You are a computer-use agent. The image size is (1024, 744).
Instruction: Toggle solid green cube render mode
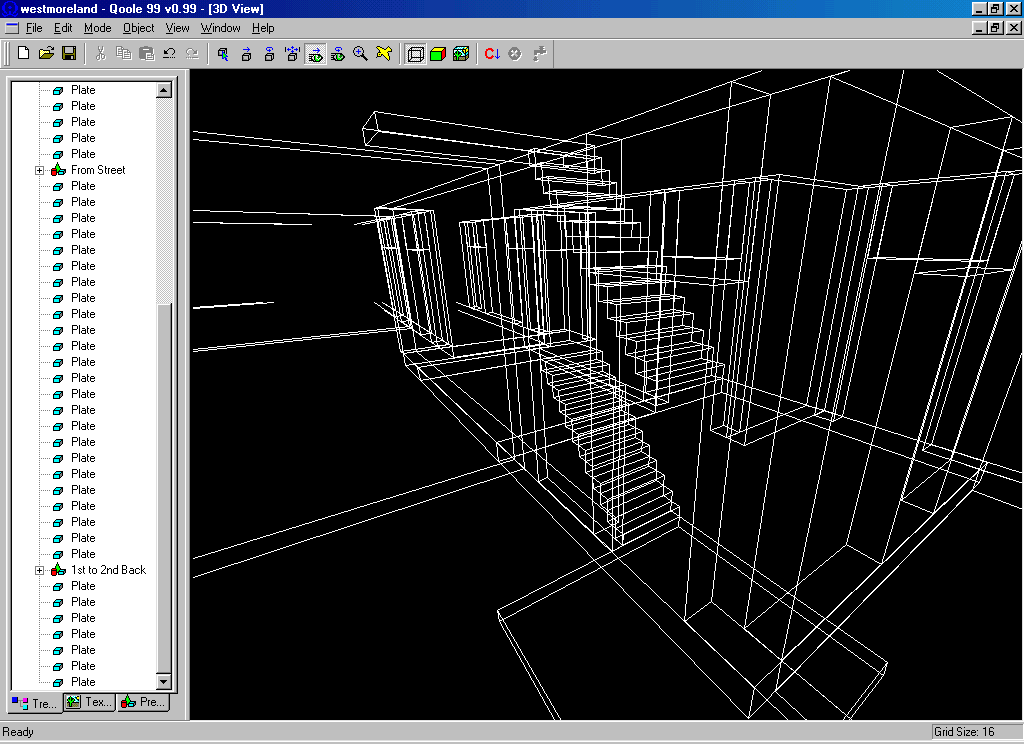438,53
